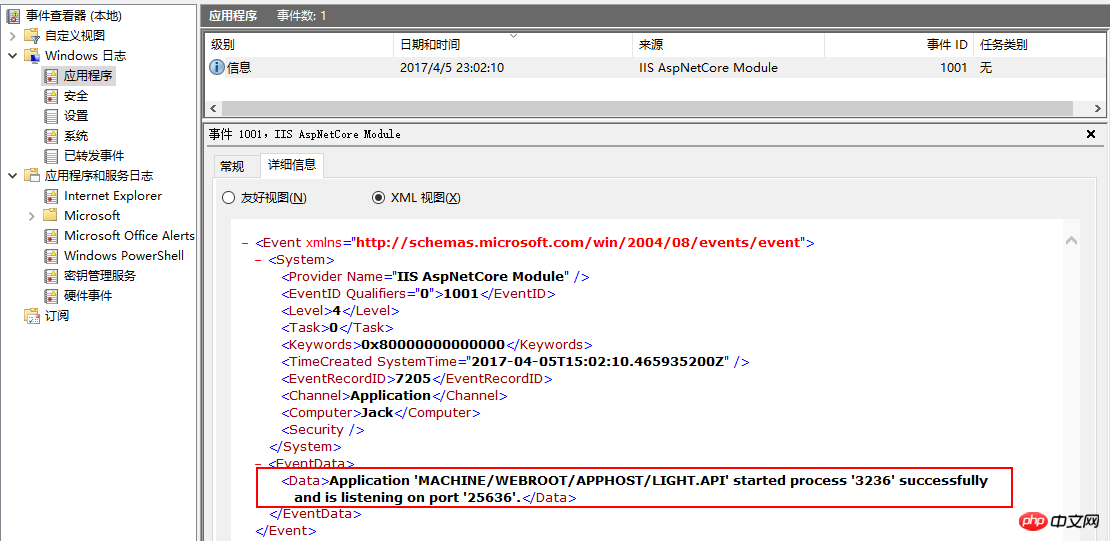This screenshot has height=541, width=1110.
Task: Click the XML view scroll-up arrow
Action: (x=1072, y=241)
